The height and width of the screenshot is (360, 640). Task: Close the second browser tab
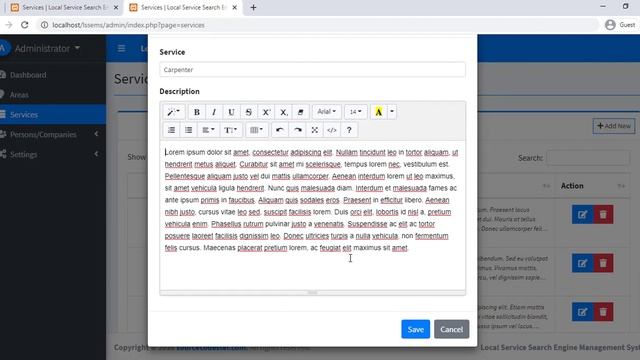tap(235, 7)
